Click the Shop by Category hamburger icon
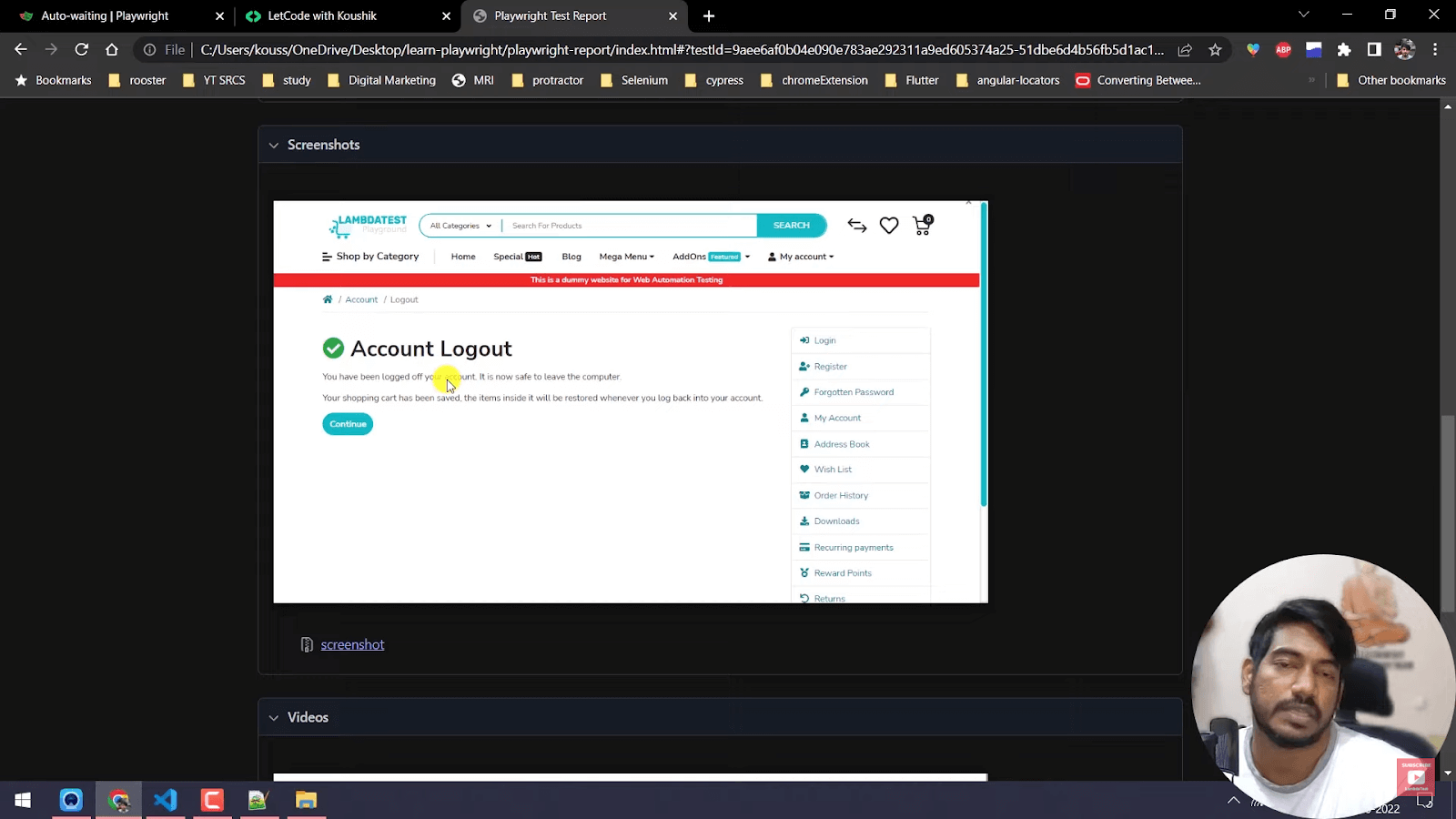The height and width of the screenshot is (819, 1456). coord(326,256)
